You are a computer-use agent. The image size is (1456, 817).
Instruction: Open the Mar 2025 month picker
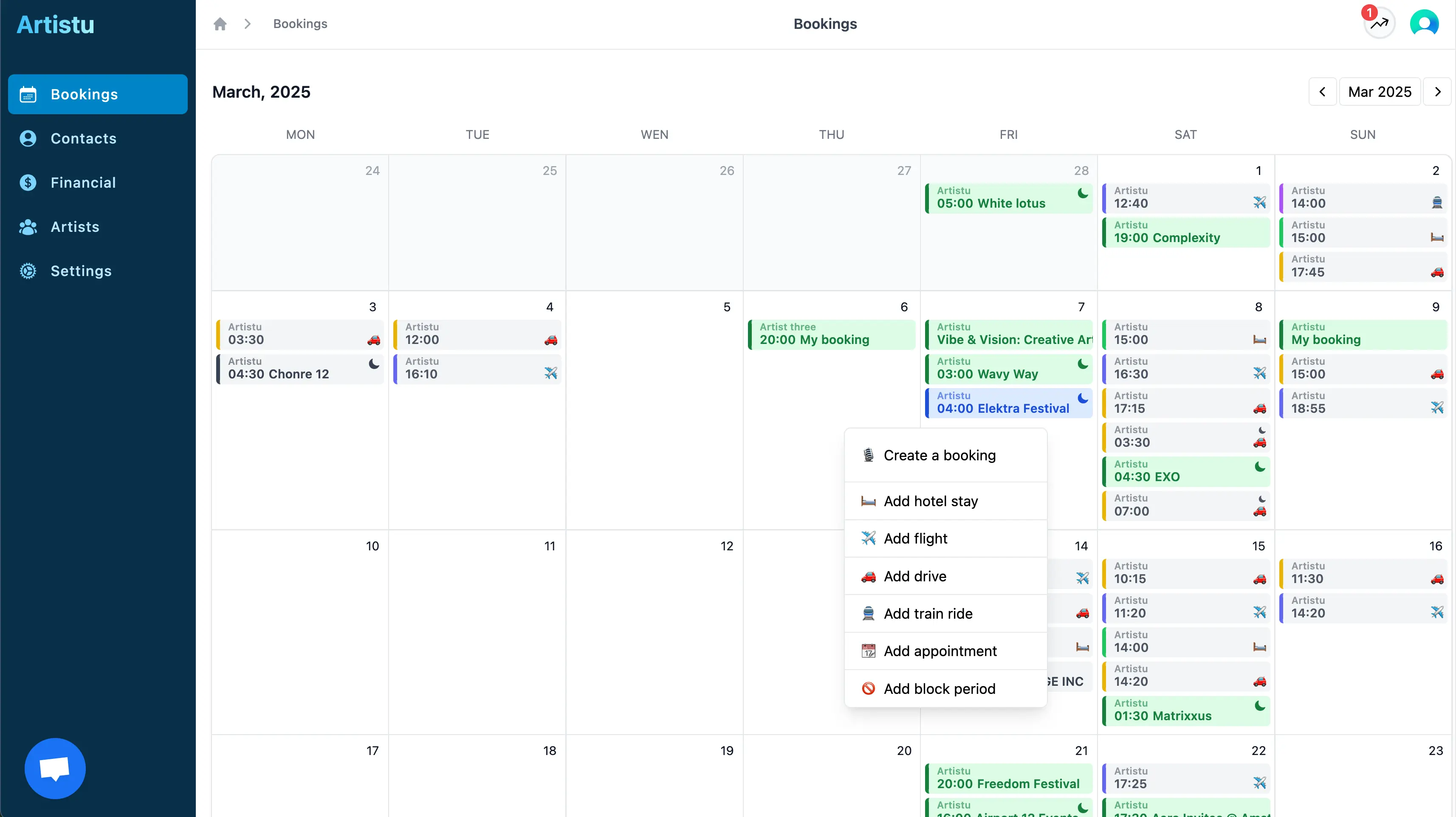coord(1379,92)
